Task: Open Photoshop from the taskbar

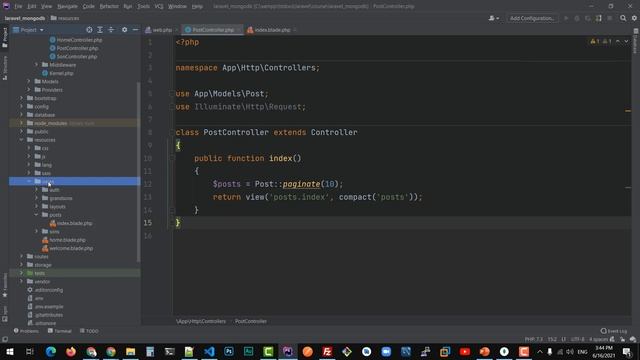Action: click(229, 351)
